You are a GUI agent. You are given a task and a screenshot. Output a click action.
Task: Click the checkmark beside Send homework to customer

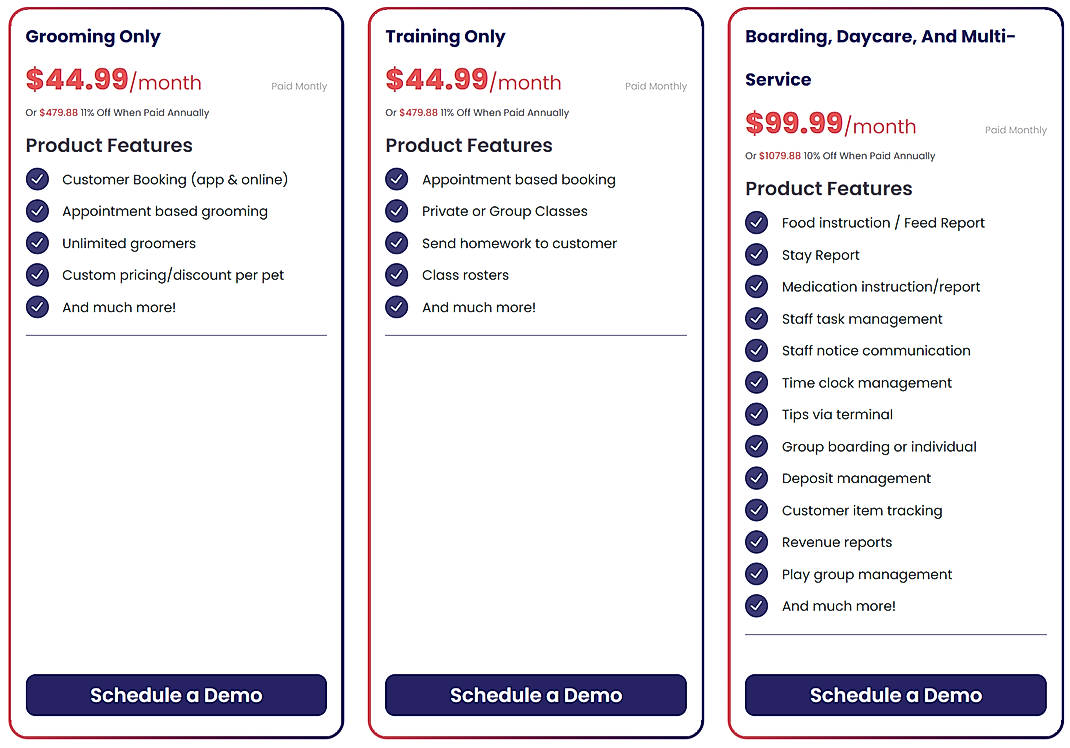click(x=396, y=243)
